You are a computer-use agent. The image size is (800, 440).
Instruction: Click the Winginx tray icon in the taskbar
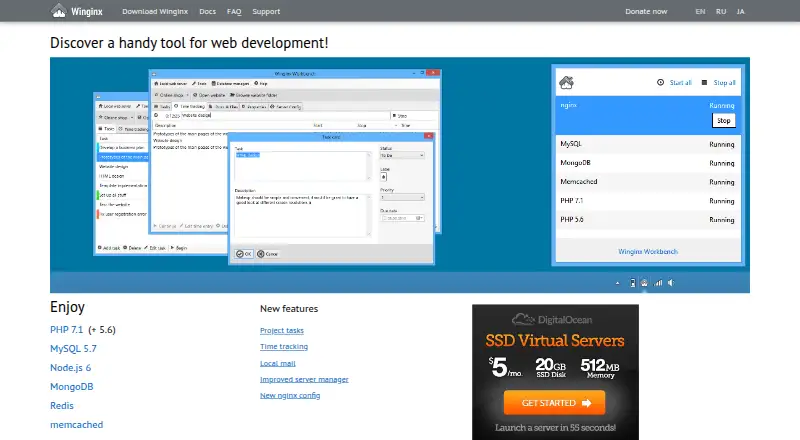coord(644,283)
